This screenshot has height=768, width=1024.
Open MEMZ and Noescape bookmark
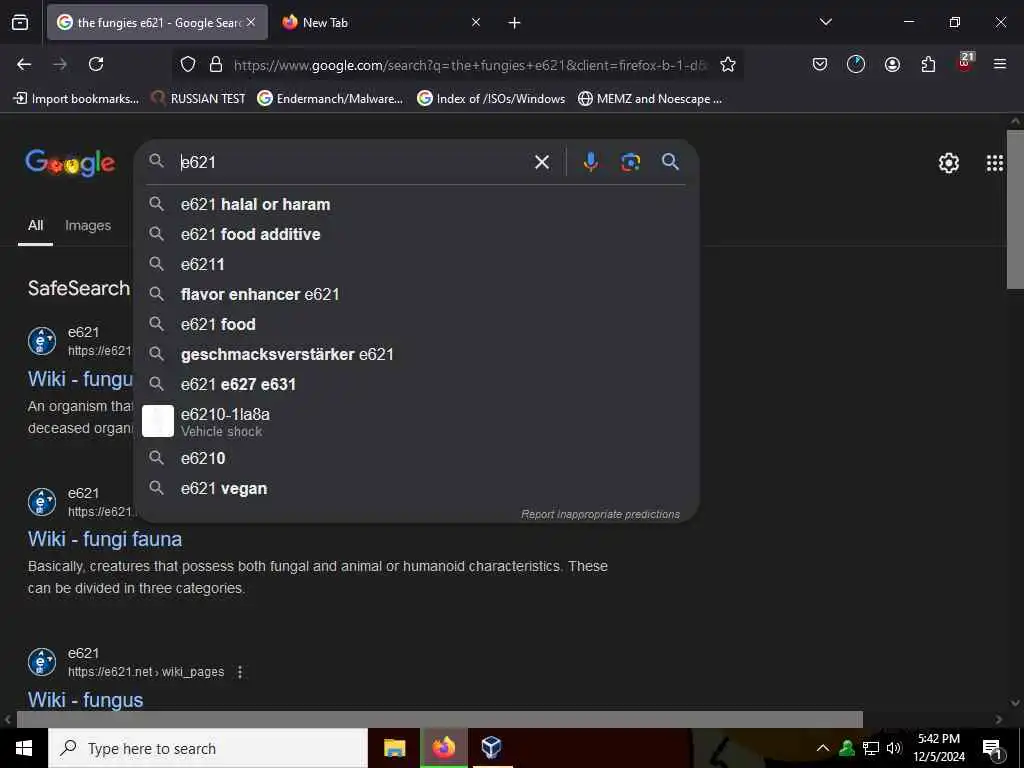click(650, 99)
